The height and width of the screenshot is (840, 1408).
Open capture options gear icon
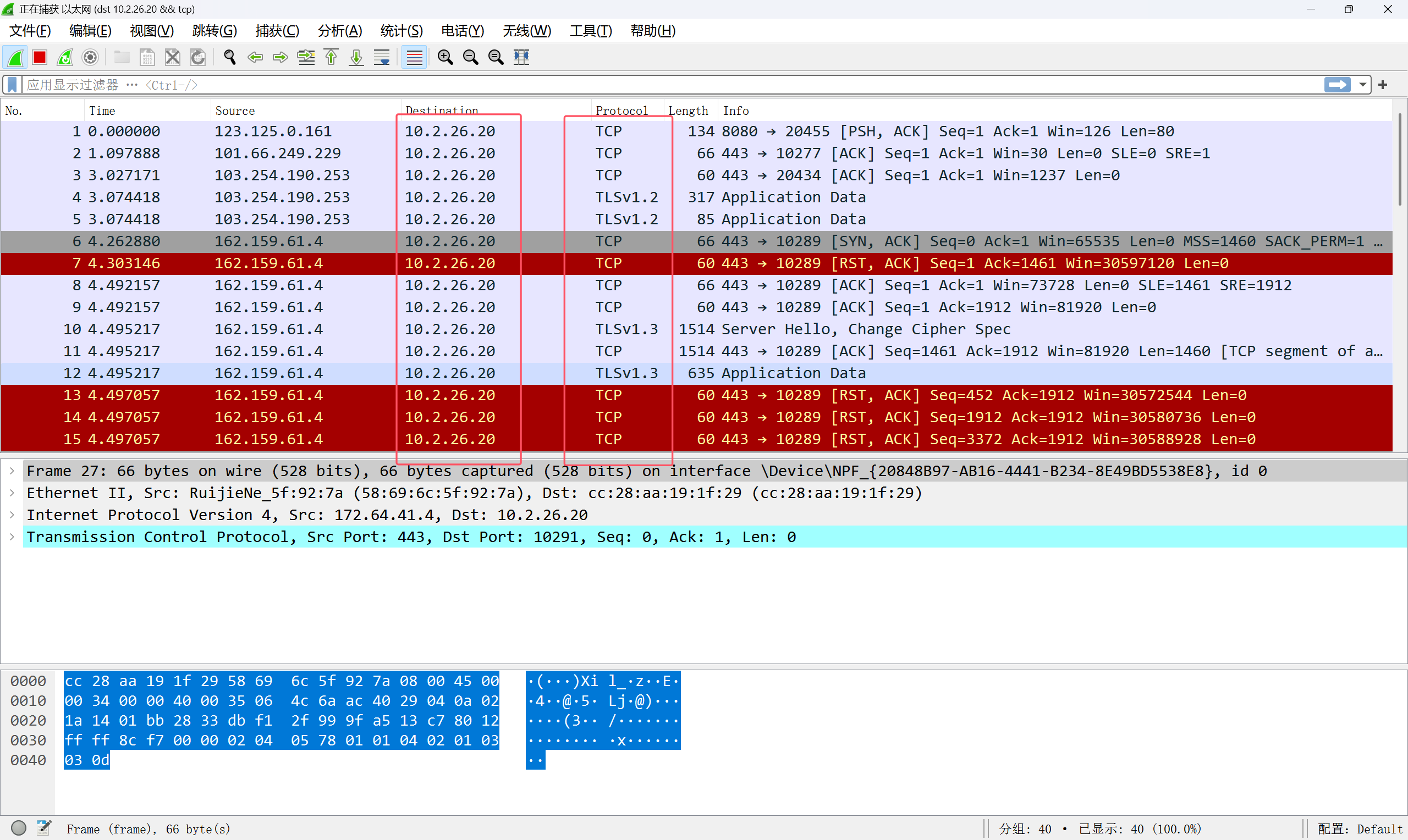click(90, 57)
